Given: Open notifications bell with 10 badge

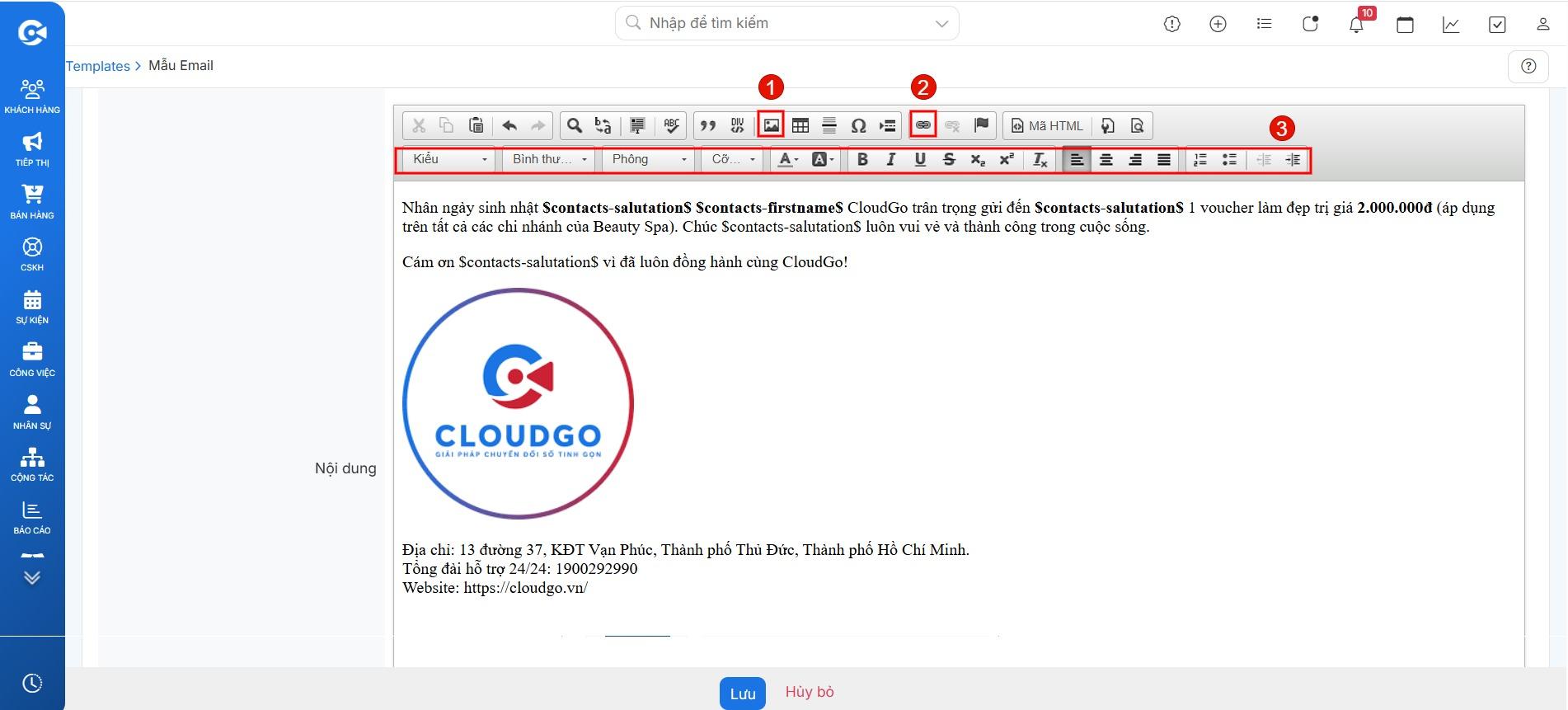Looking at the screenshot, I should [x=1357, y=23].
